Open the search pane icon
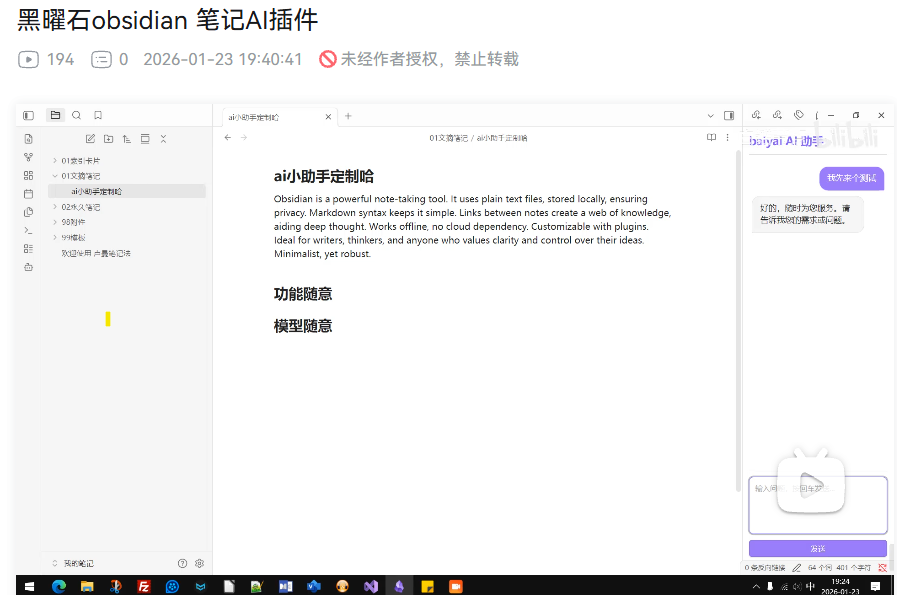Viewport: 897px width, 595px height. tap(77, 116)
